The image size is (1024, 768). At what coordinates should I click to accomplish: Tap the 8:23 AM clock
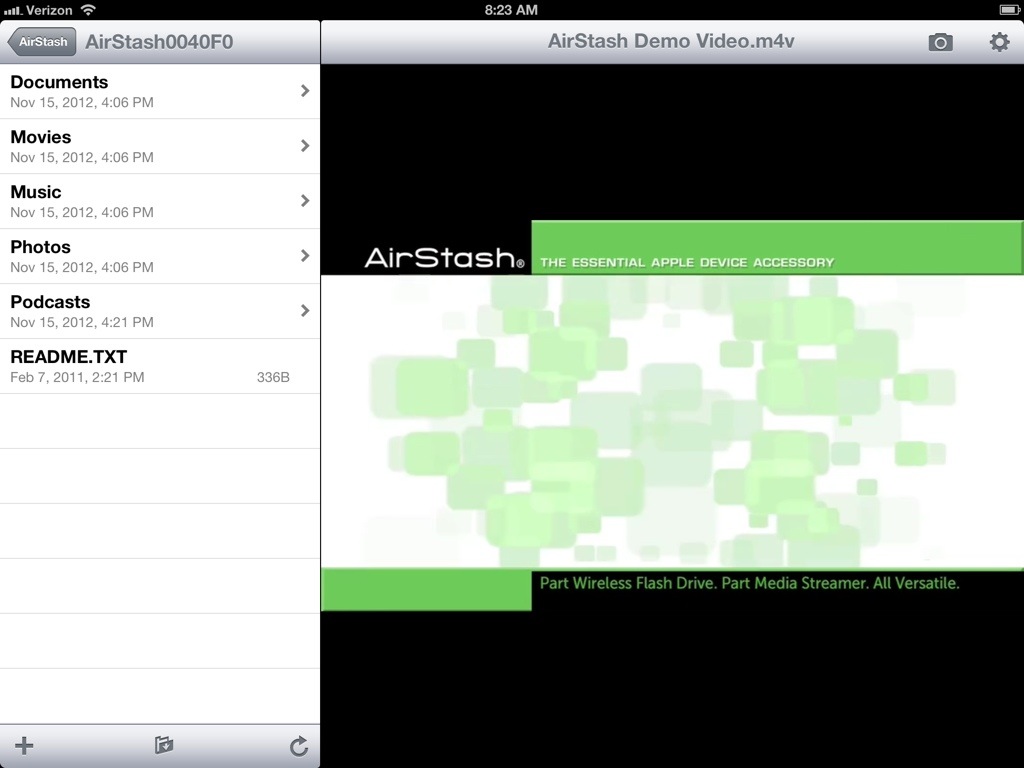511,10
